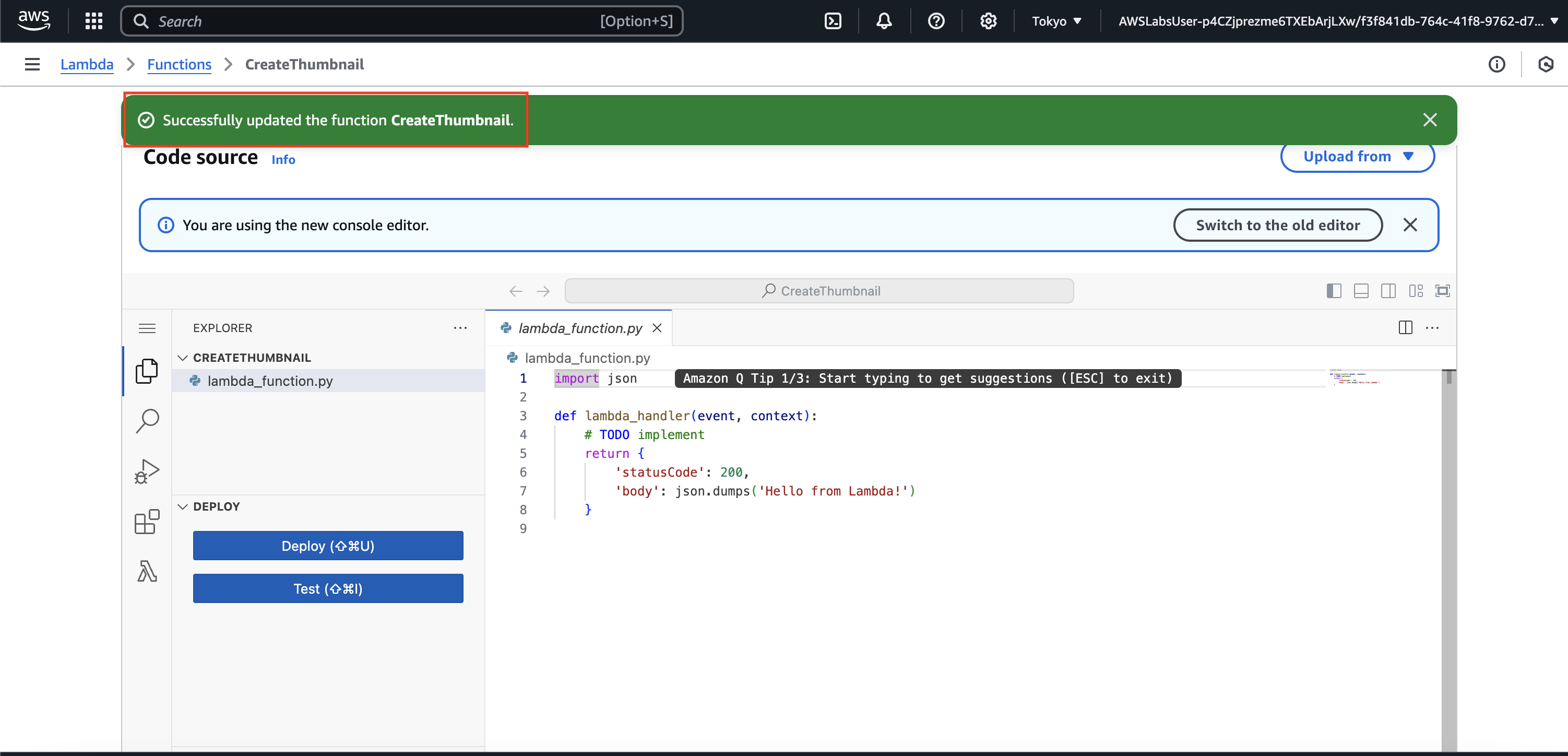Split the editor to the right
1568x756 pixels.
(x=1406, y=328)
